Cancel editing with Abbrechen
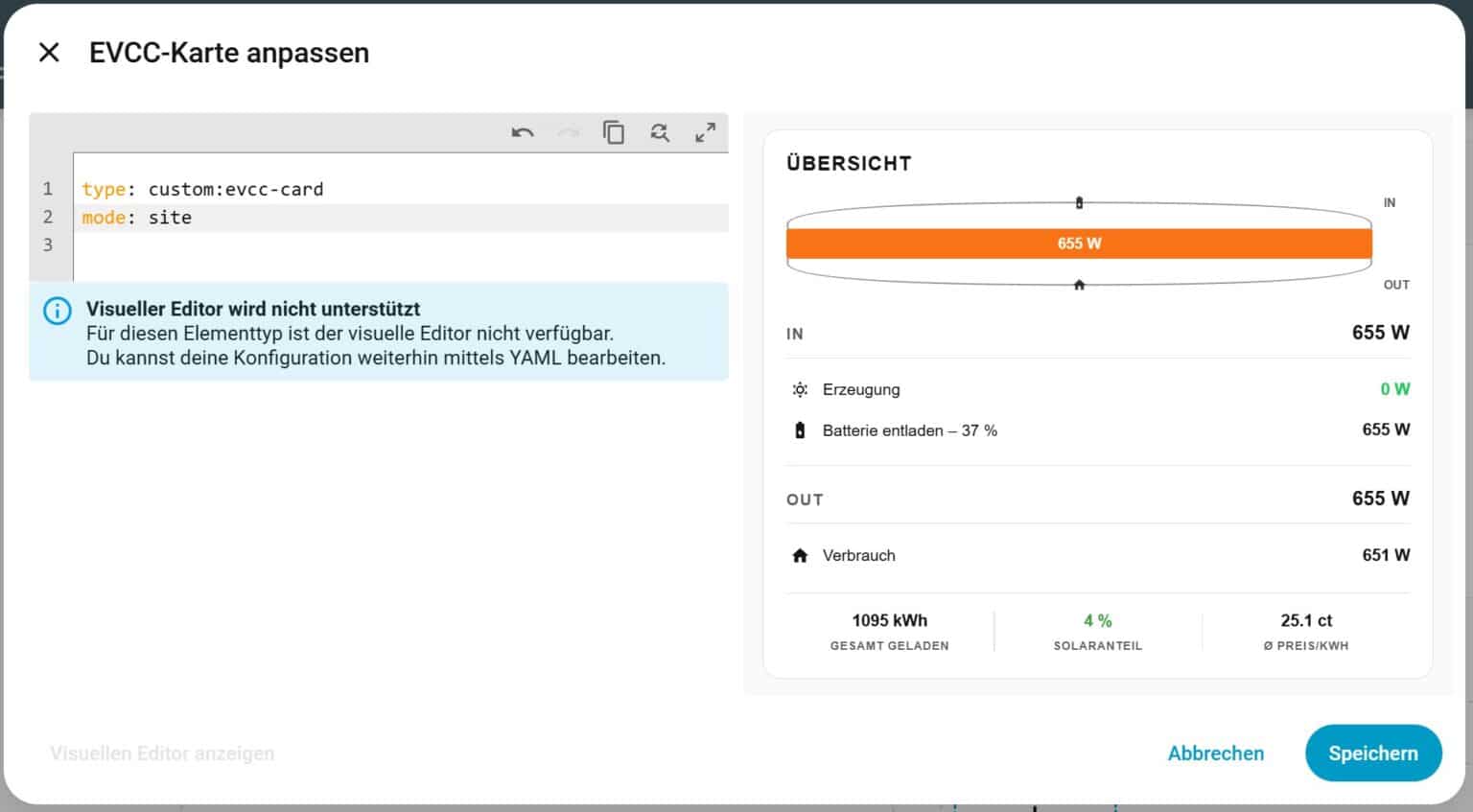 (1216, 754)
